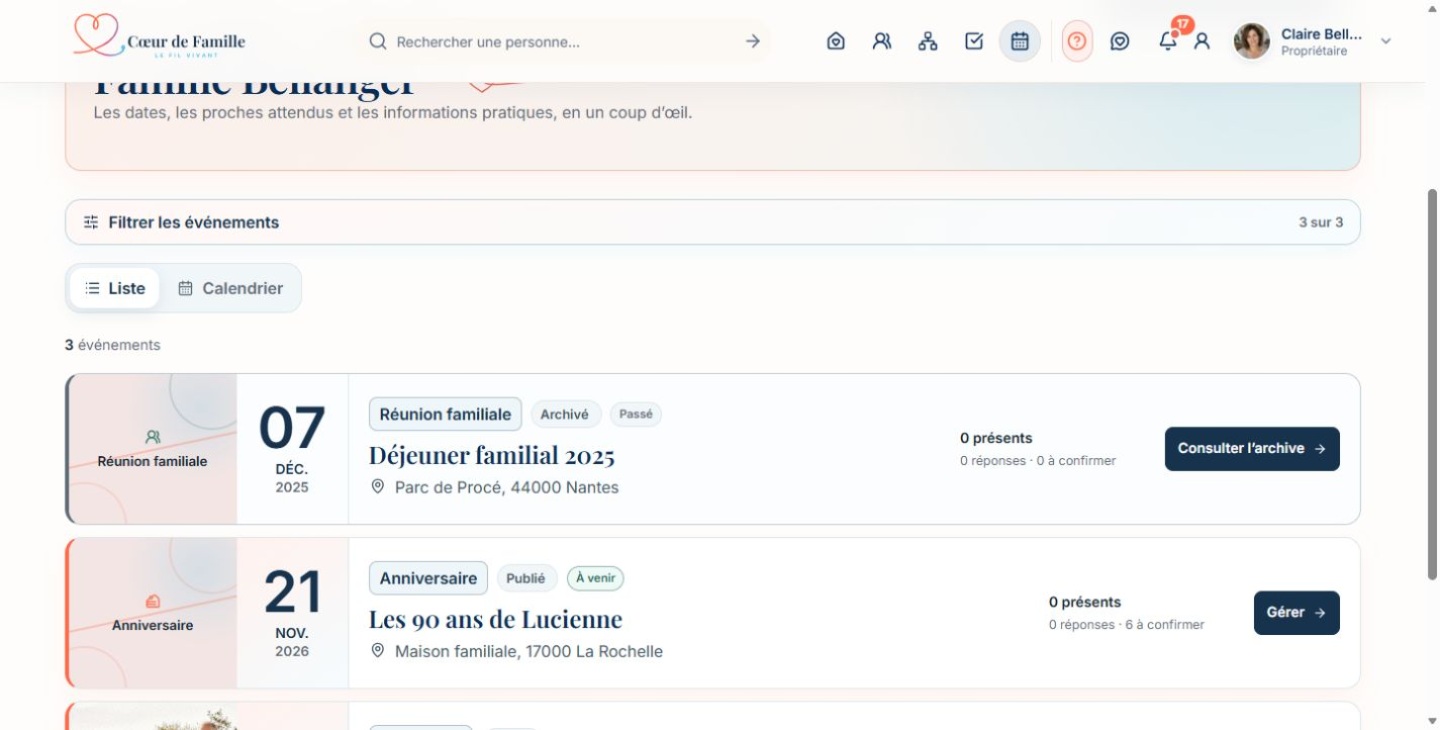Image resolution: width=1440 pixels, height=730 pixels.
Task: Open the events calendar icon in navigation
Action: [1020, 41]
